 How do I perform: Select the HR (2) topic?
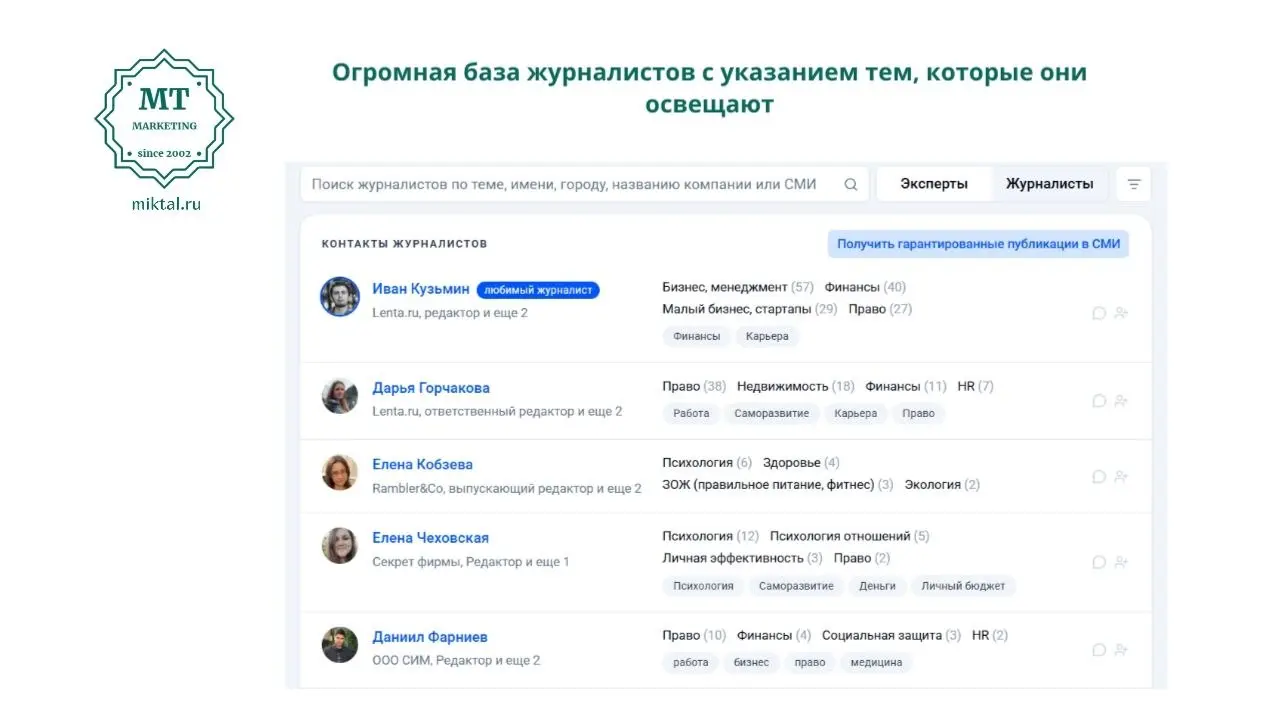990,635
